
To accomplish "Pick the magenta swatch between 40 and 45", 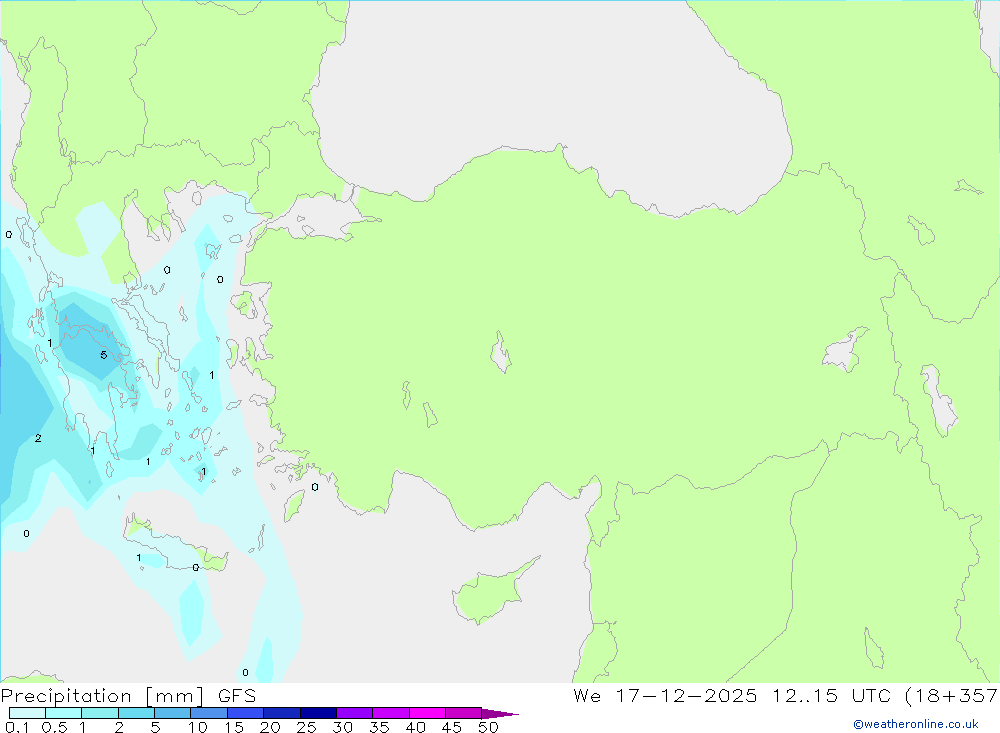I will point(427,713).
